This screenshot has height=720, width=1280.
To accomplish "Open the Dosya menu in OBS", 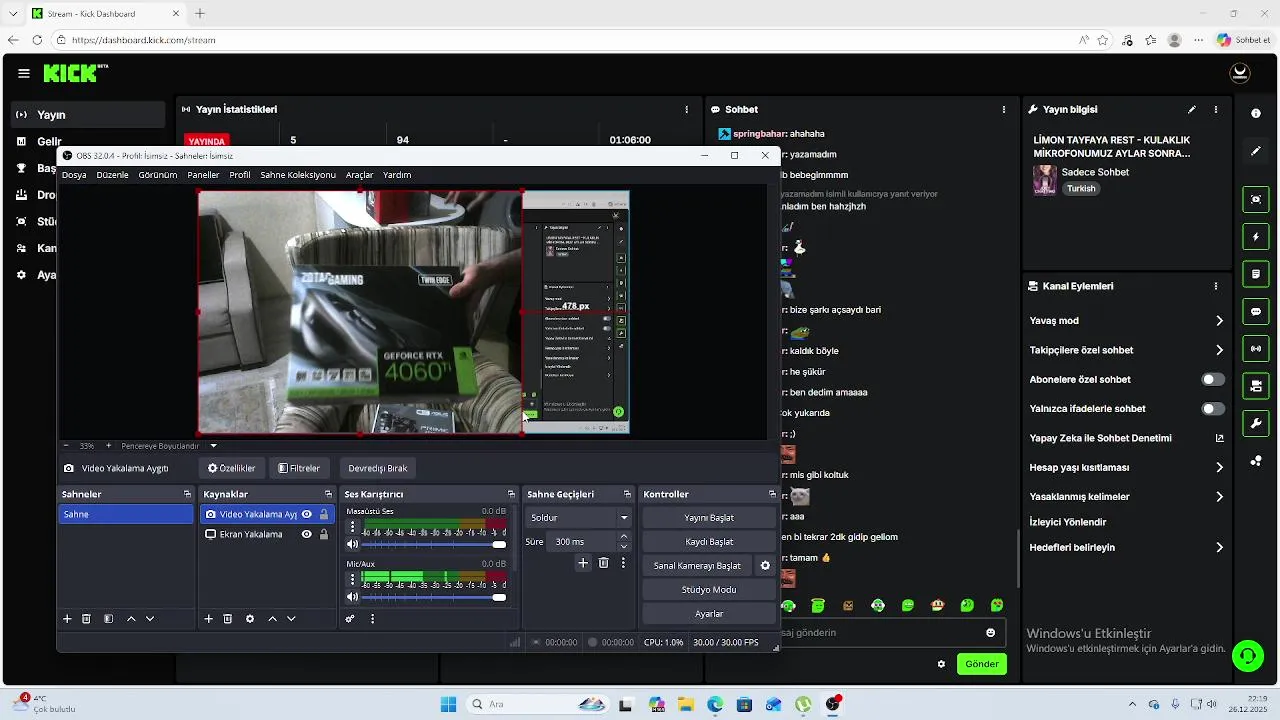I will (x=74, y=175).
